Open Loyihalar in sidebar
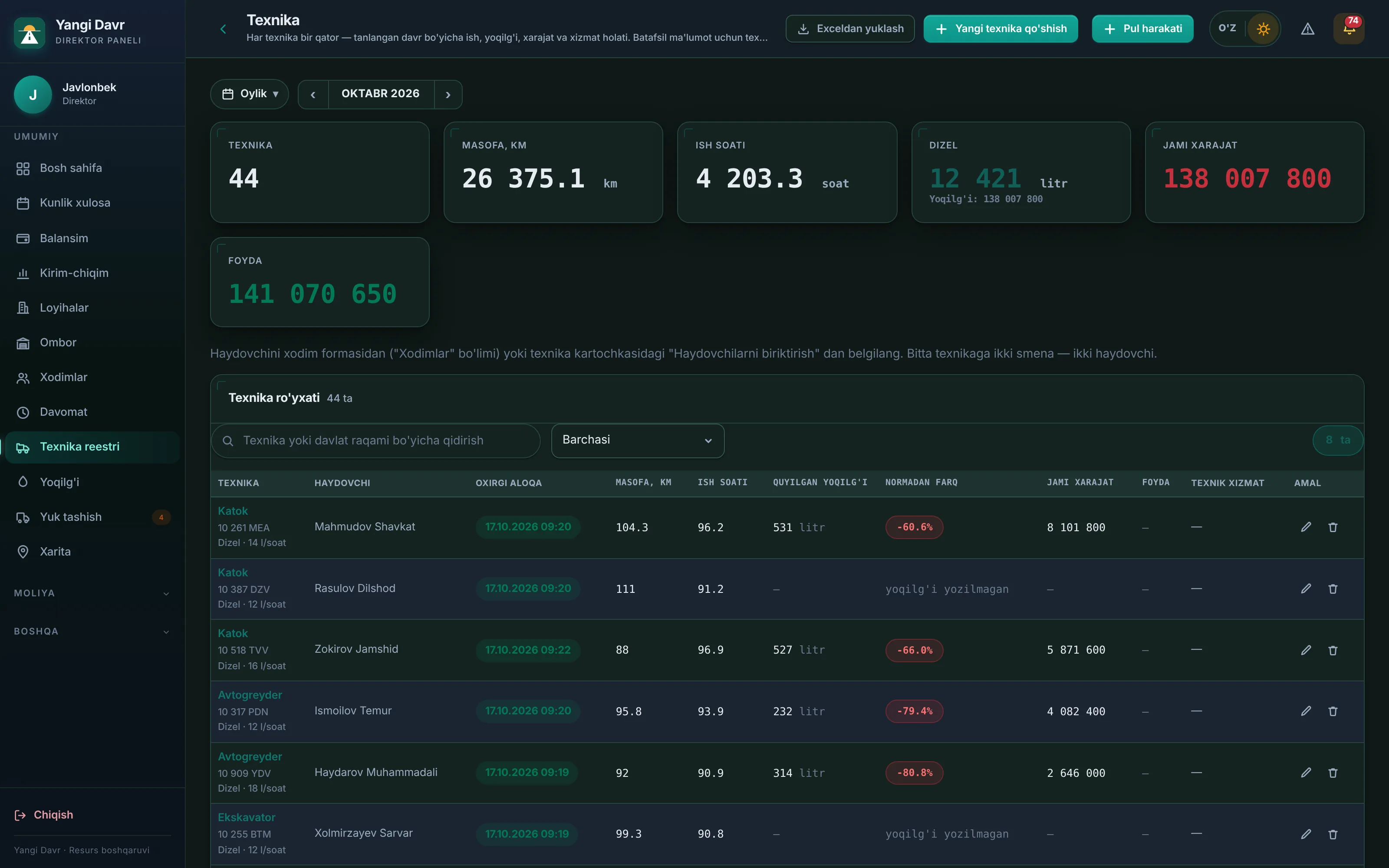The width and height of the screenshot is (1389, 868). [92, 308]
